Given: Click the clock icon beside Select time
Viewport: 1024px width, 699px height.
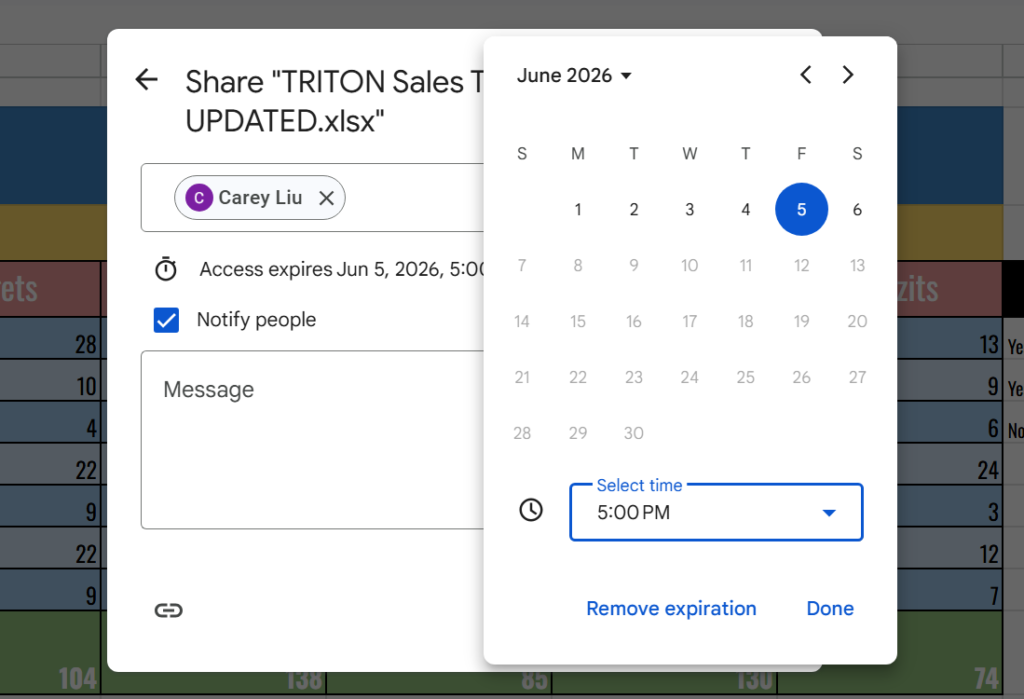Looking at the screenshot, I should [531, 510].
